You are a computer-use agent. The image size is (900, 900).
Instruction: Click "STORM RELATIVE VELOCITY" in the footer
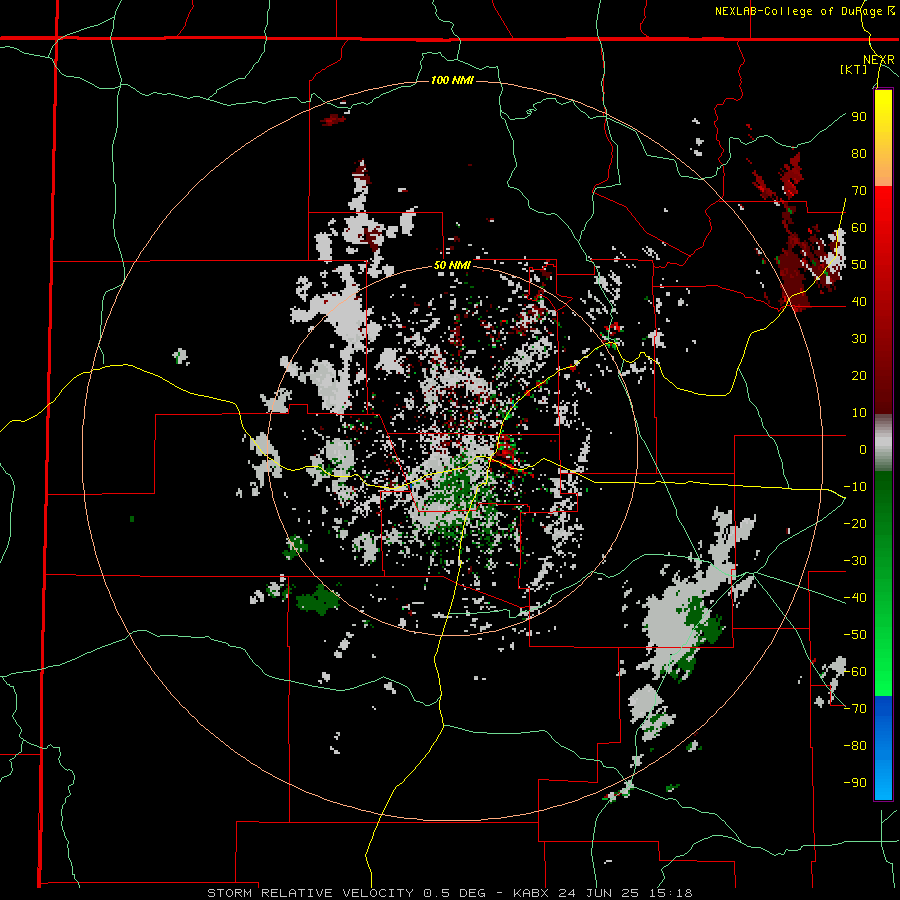click(310, 893)
